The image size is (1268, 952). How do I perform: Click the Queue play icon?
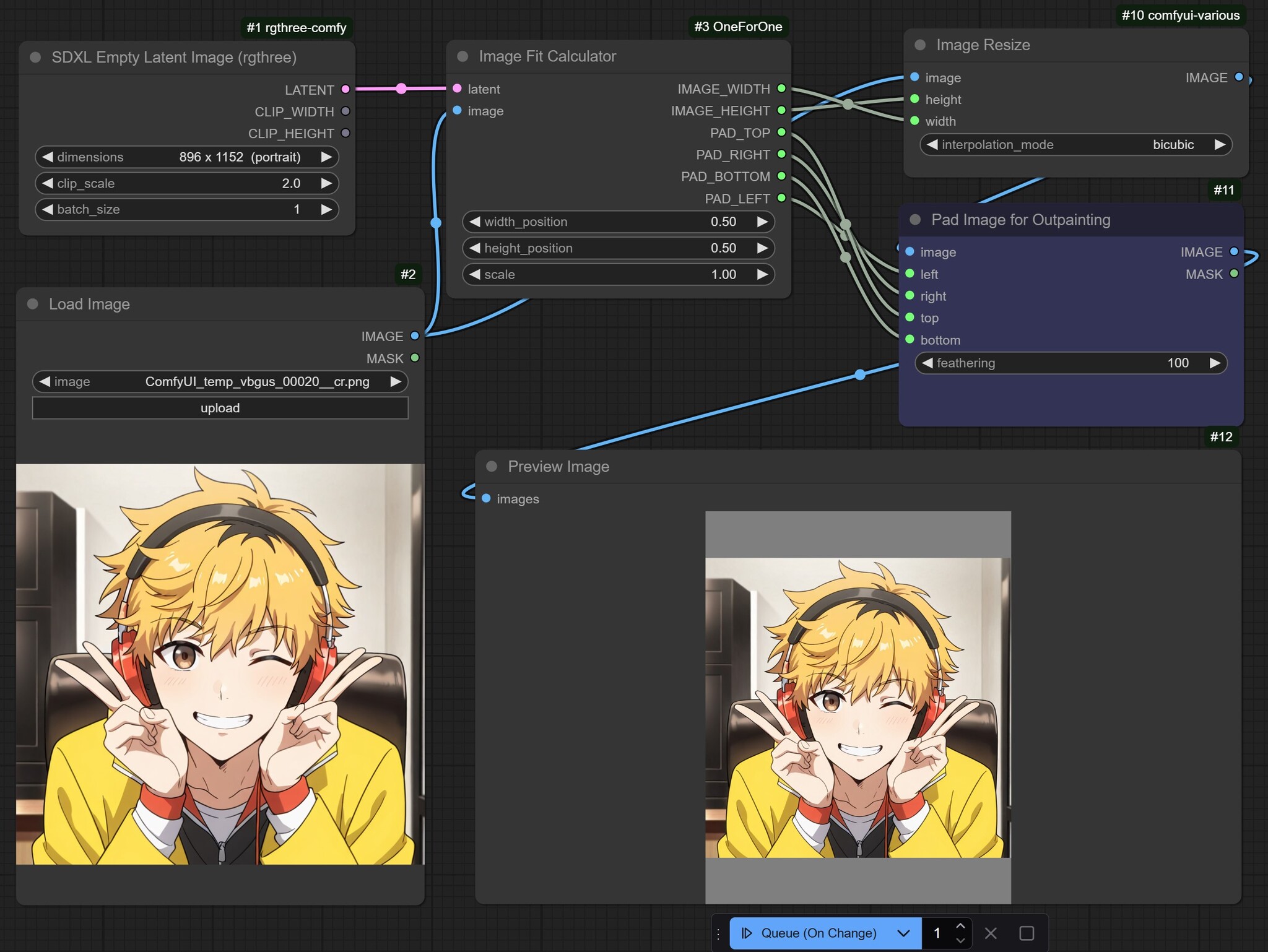747,933
